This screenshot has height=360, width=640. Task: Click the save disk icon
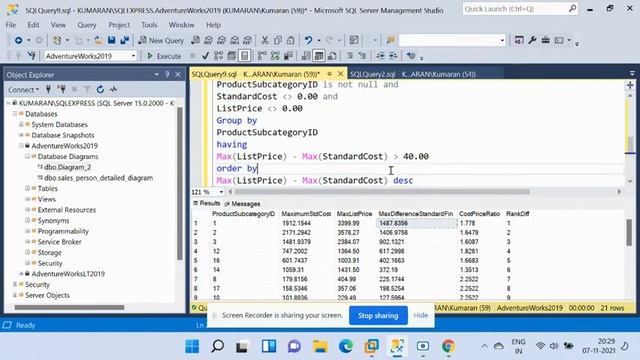[x=111, y=40]
